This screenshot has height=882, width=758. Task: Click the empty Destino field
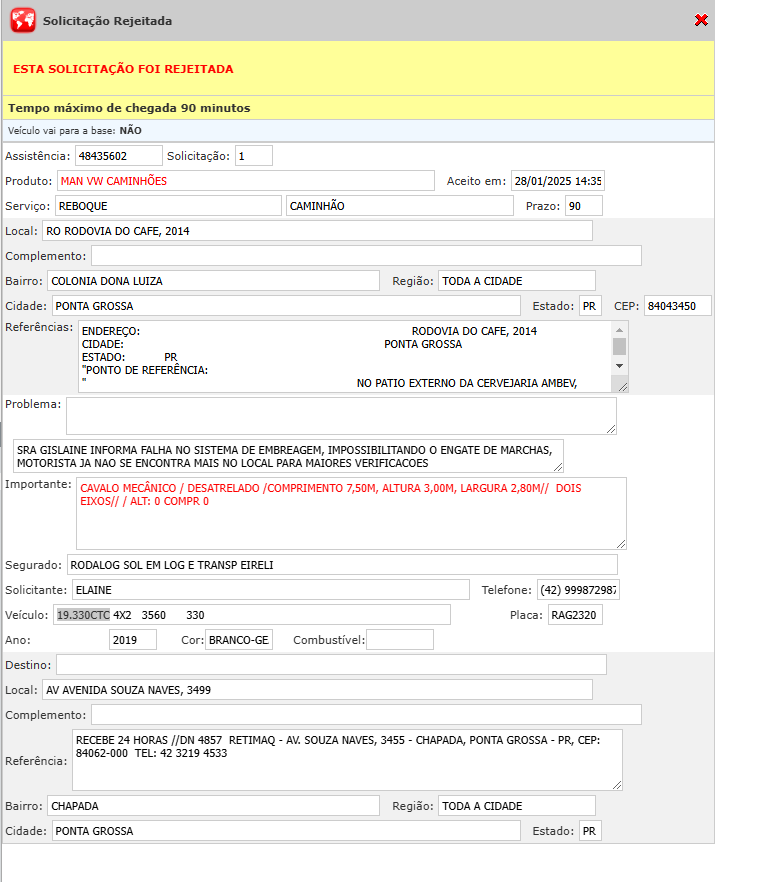coord(331,664)
